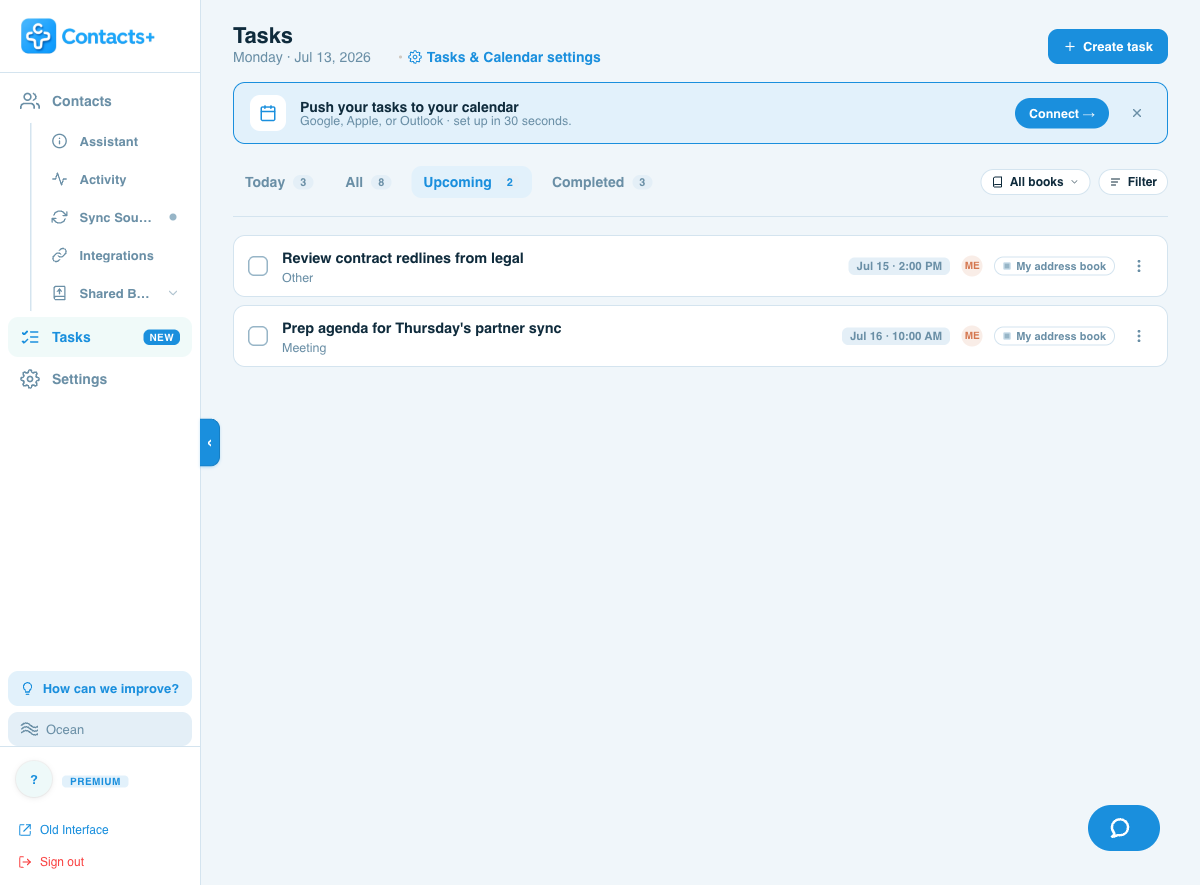1200x885 pixels.
Task: Open Tasks in the sidebar
Action: (x=100, y=337)
